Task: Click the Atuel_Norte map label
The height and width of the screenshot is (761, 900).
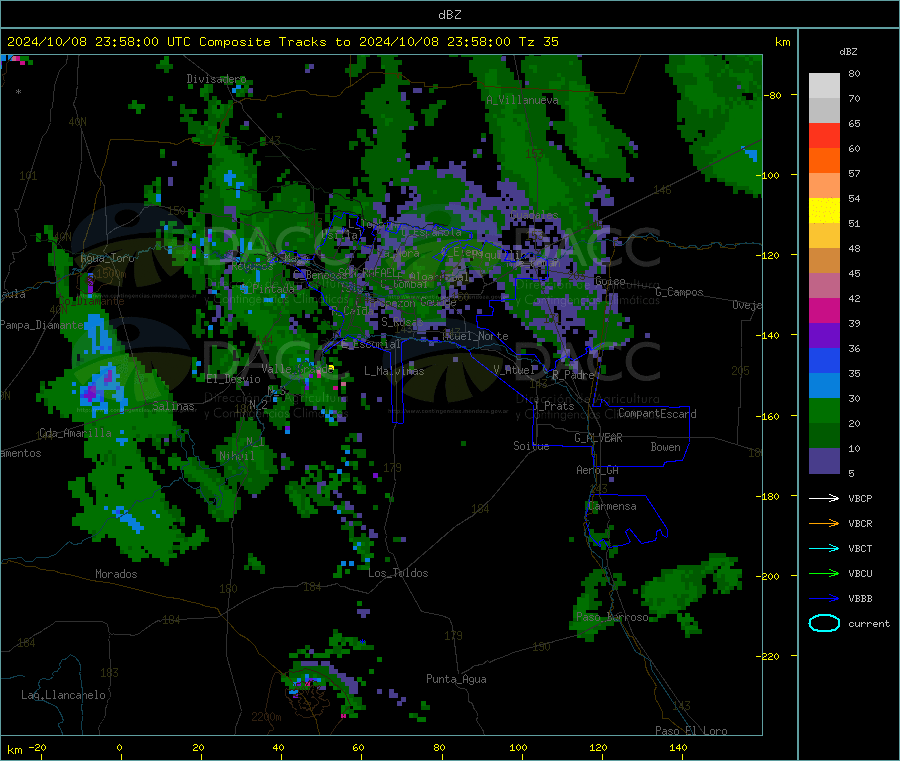Action: (475, 336)
